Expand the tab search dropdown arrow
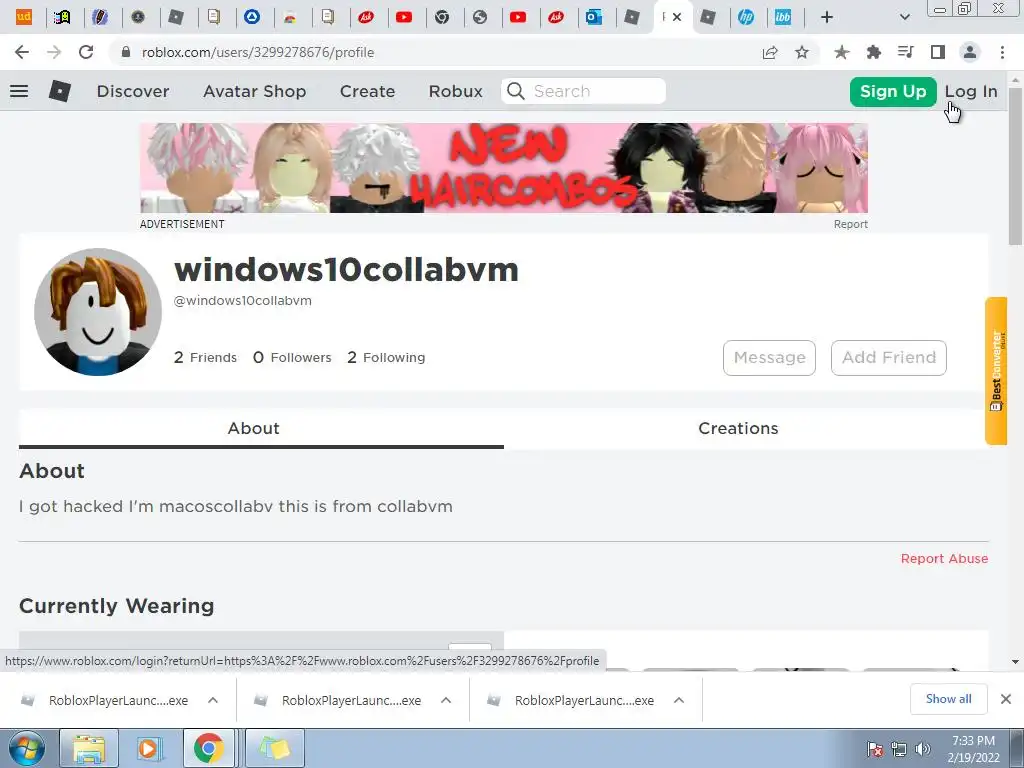The height and width of the screenshot is (768, 1024). coord(904,17)
